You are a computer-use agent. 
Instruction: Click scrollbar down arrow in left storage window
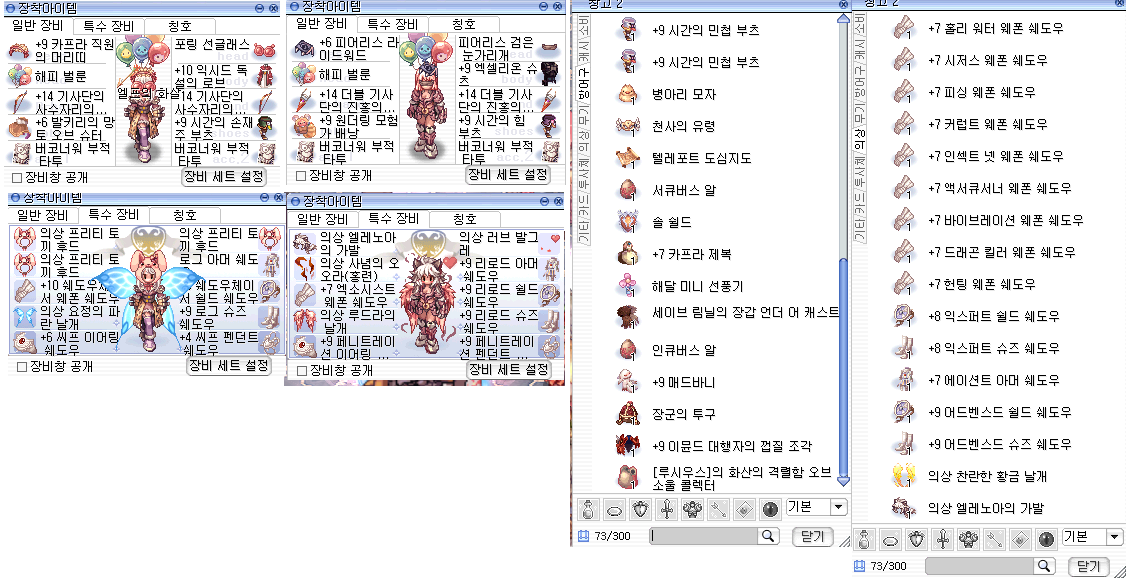[x=844, y=480]
